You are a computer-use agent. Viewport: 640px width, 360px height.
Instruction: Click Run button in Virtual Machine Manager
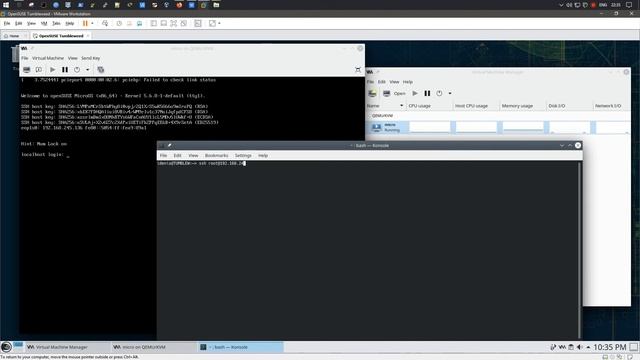pos(415,93)
